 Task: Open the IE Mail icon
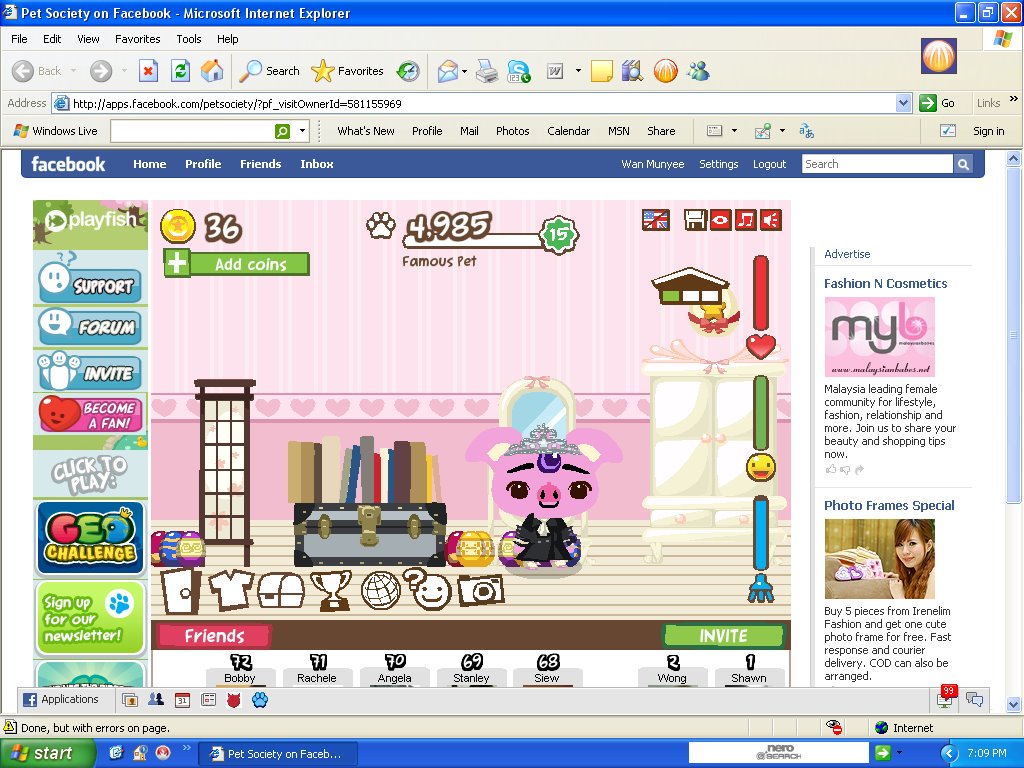[x=448, y=71]
